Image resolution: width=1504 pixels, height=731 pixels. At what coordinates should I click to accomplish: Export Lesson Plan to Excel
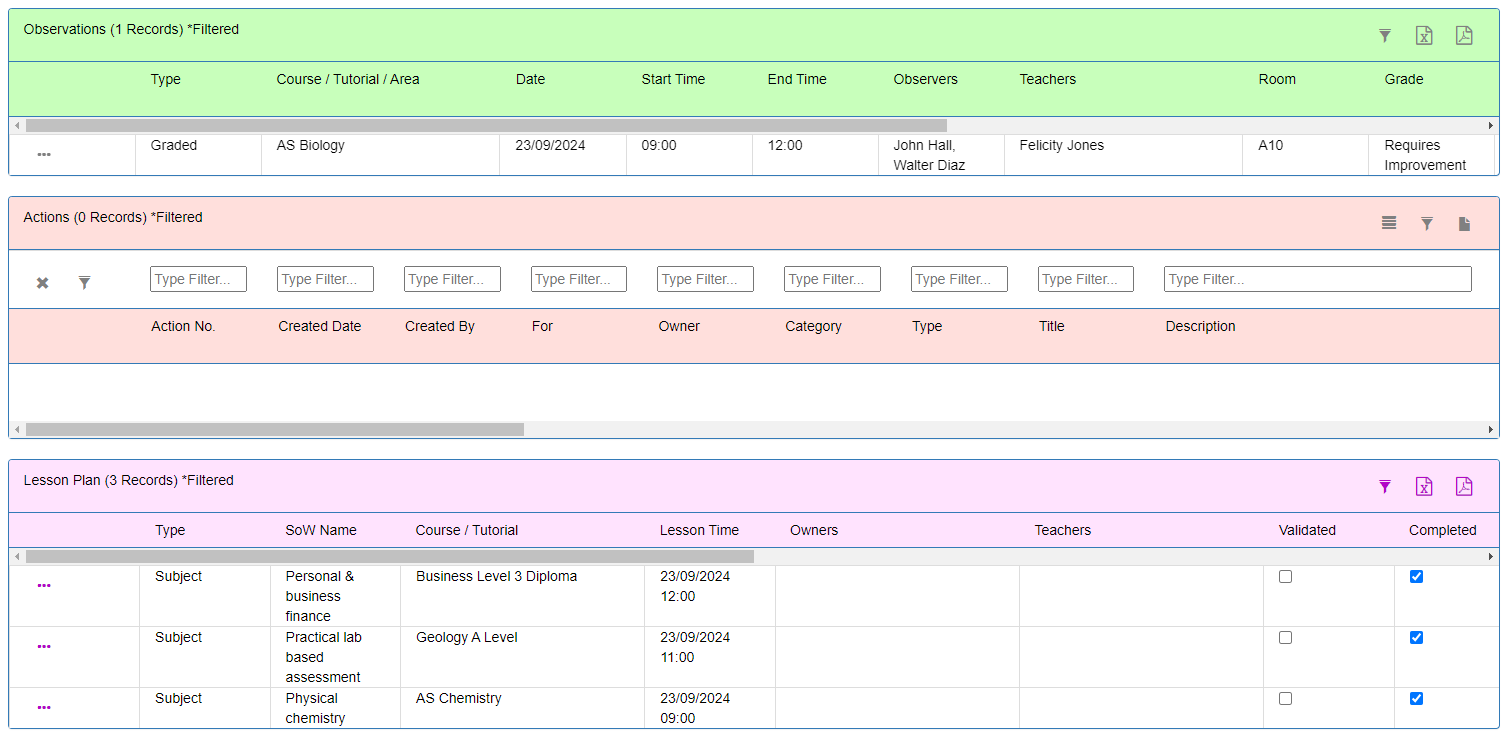pyautogui.click(x=1424, y=487)
